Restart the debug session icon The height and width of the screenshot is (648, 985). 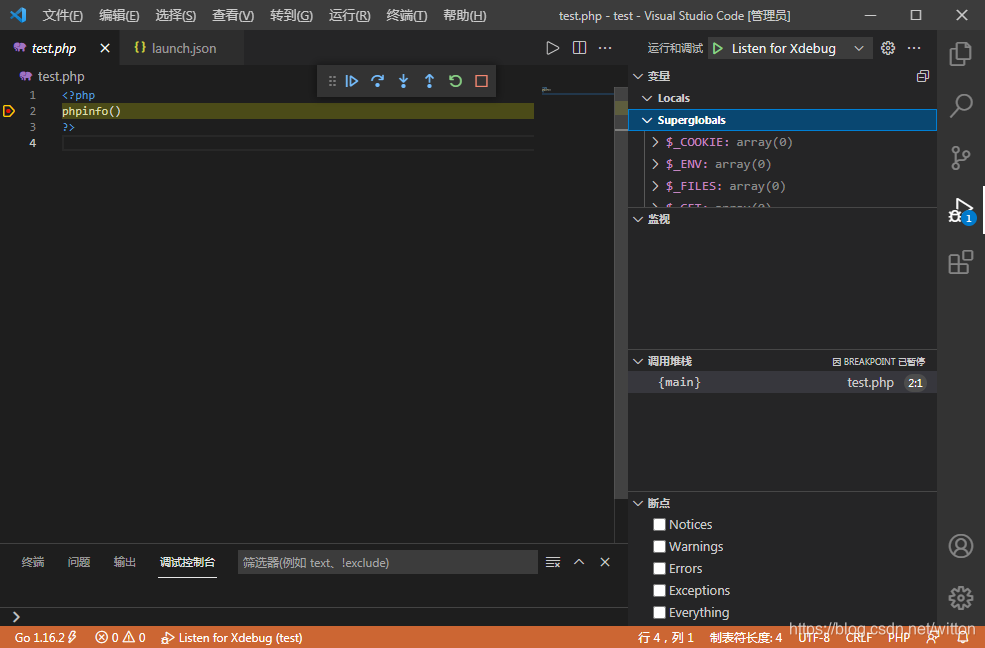pyautogui.click(x=455, y=81)
